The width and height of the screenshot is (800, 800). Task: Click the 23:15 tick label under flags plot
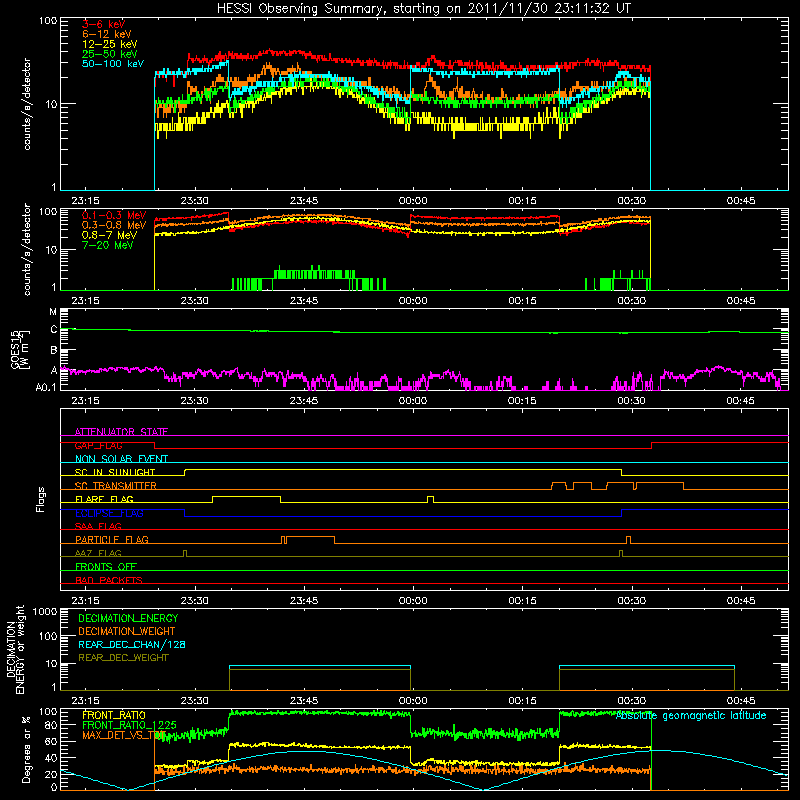[x=85, y=601]
